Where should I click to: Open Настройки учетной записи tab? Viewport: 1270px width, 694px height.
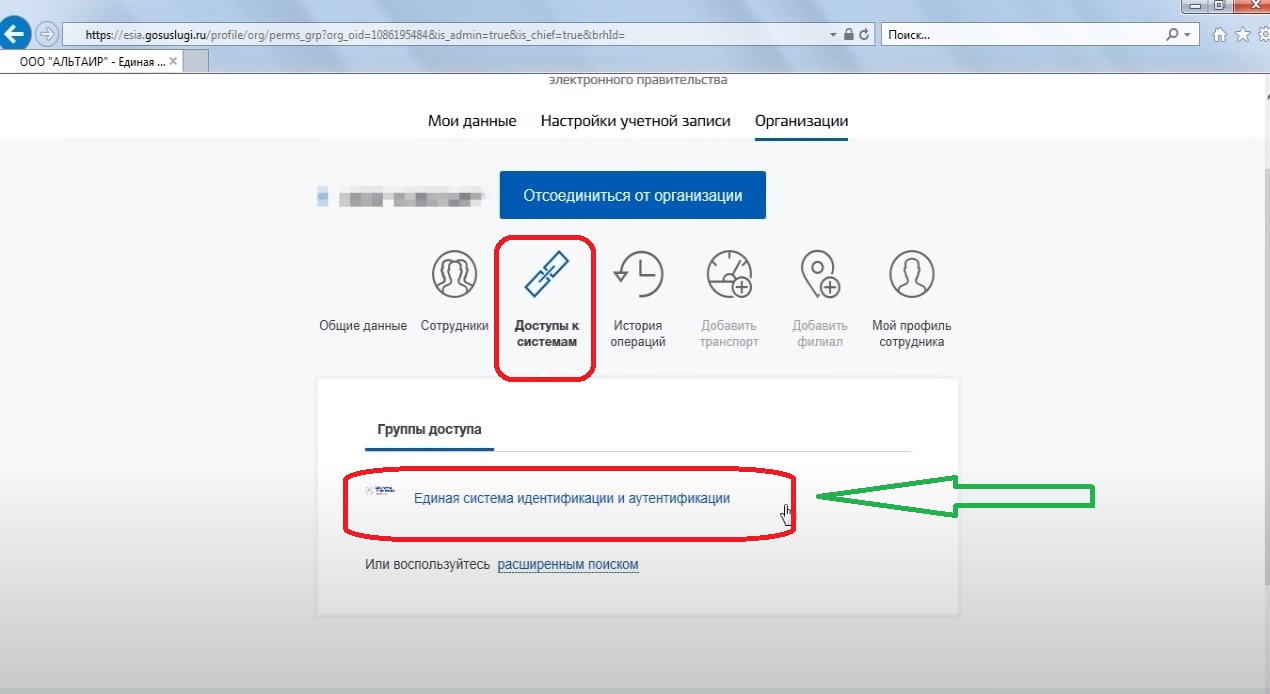[636, 121]
